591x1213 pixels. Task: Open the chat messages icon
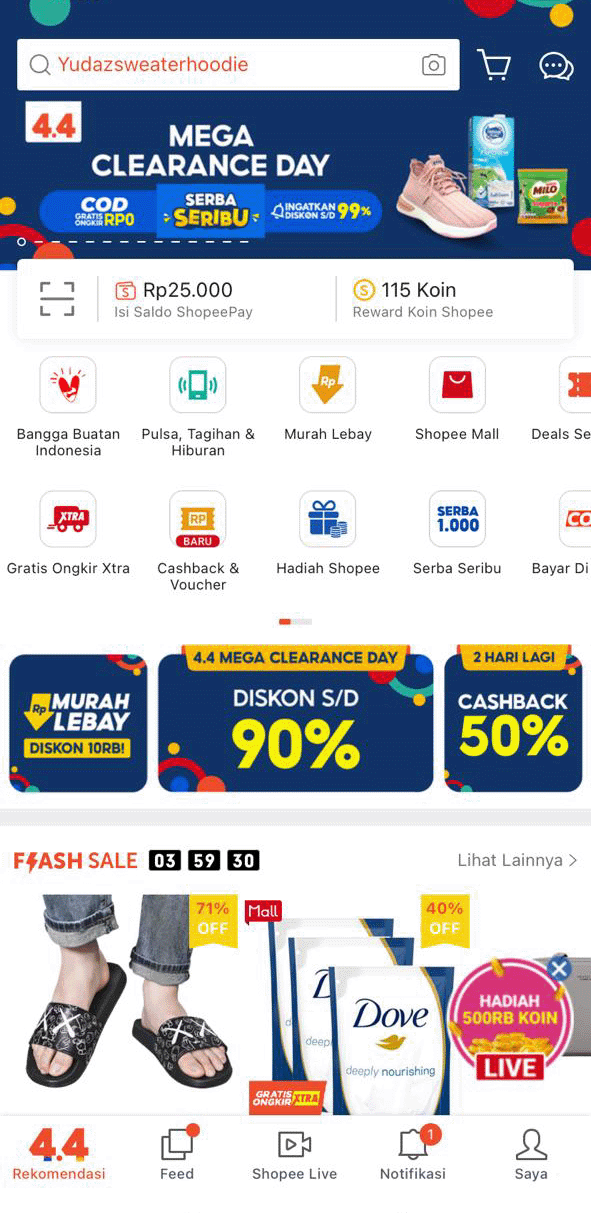point(556,66)
